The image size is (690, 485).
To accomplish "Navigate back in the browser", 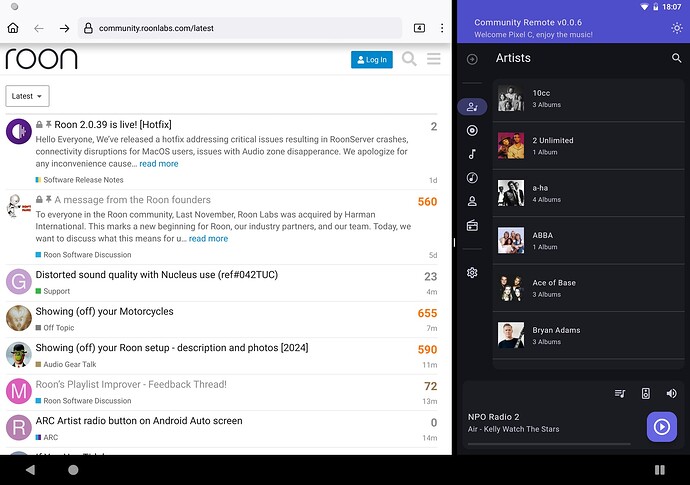I will (x=39, y=28).
